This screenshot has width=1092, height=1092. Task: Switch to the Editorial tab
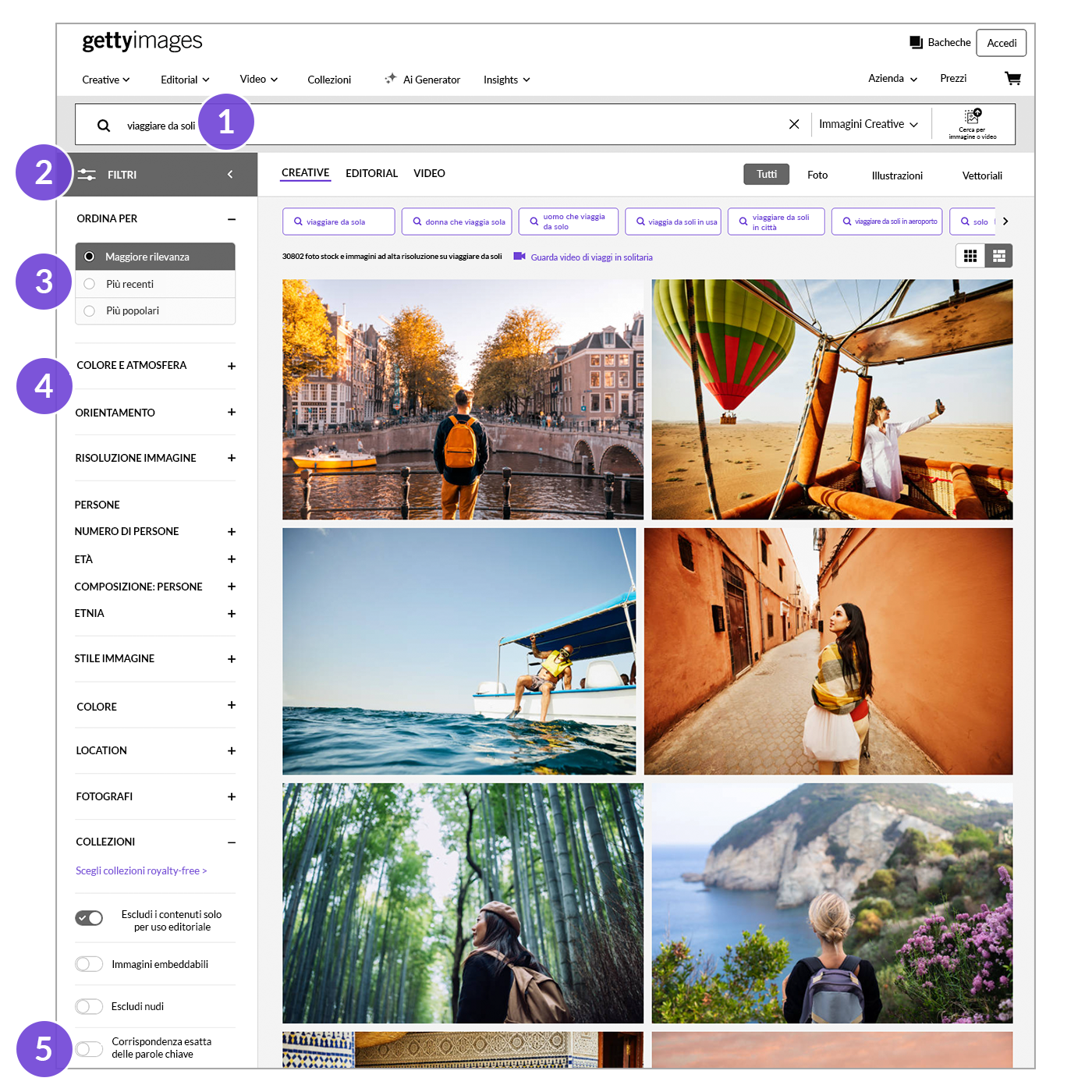(371, 173)
